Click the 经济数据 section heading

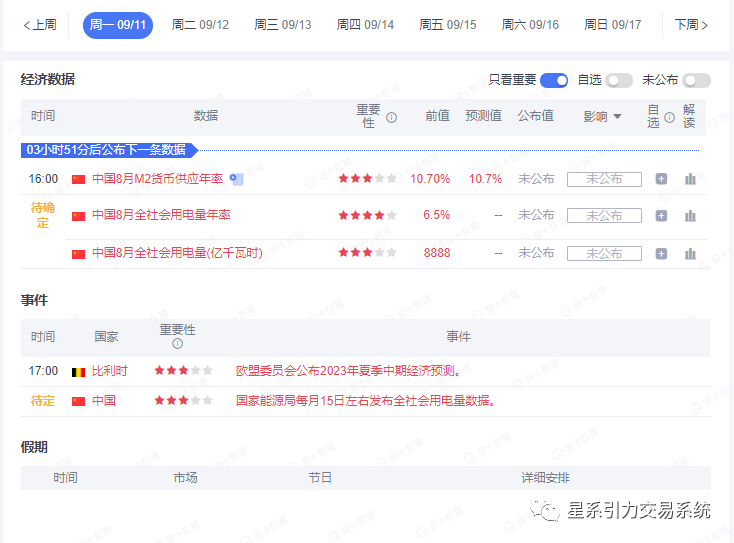(48, 79)
